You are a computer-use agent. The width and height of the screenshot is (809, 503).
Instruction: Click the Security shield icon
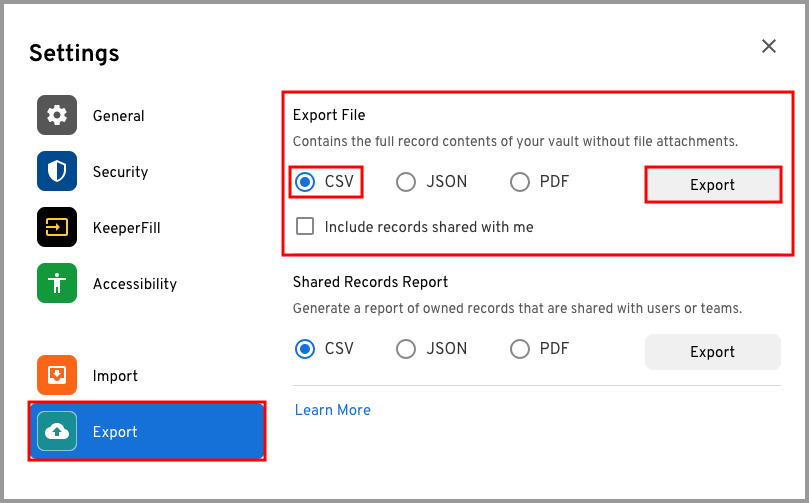point(57,172)
